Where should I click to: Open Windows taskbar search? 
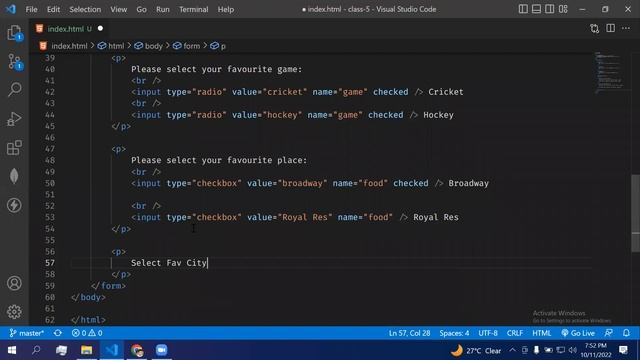36,350
